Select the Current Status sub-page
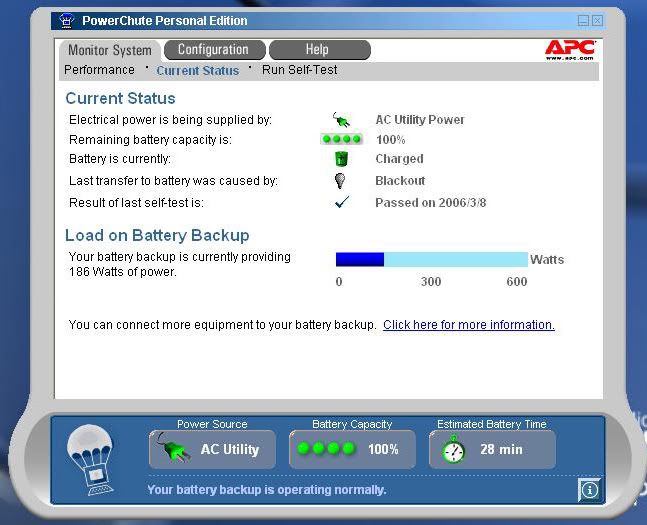 click(x=198, y=71)
